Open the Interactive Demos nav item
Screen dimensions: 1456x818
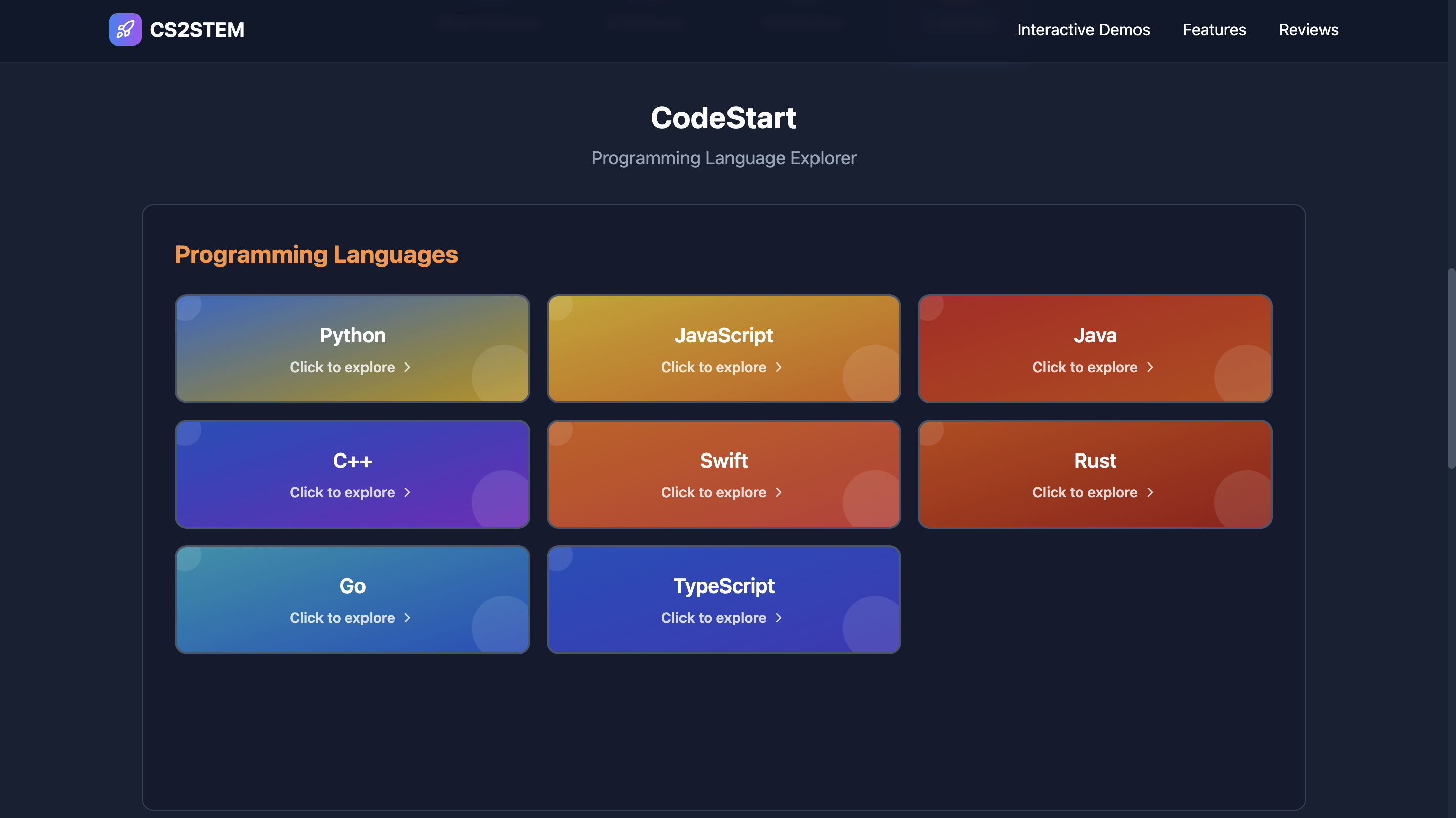pos(1083,29)
